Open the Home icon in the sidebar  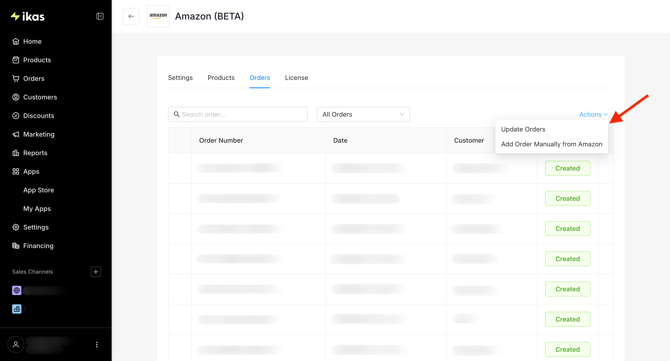point(16,41)
